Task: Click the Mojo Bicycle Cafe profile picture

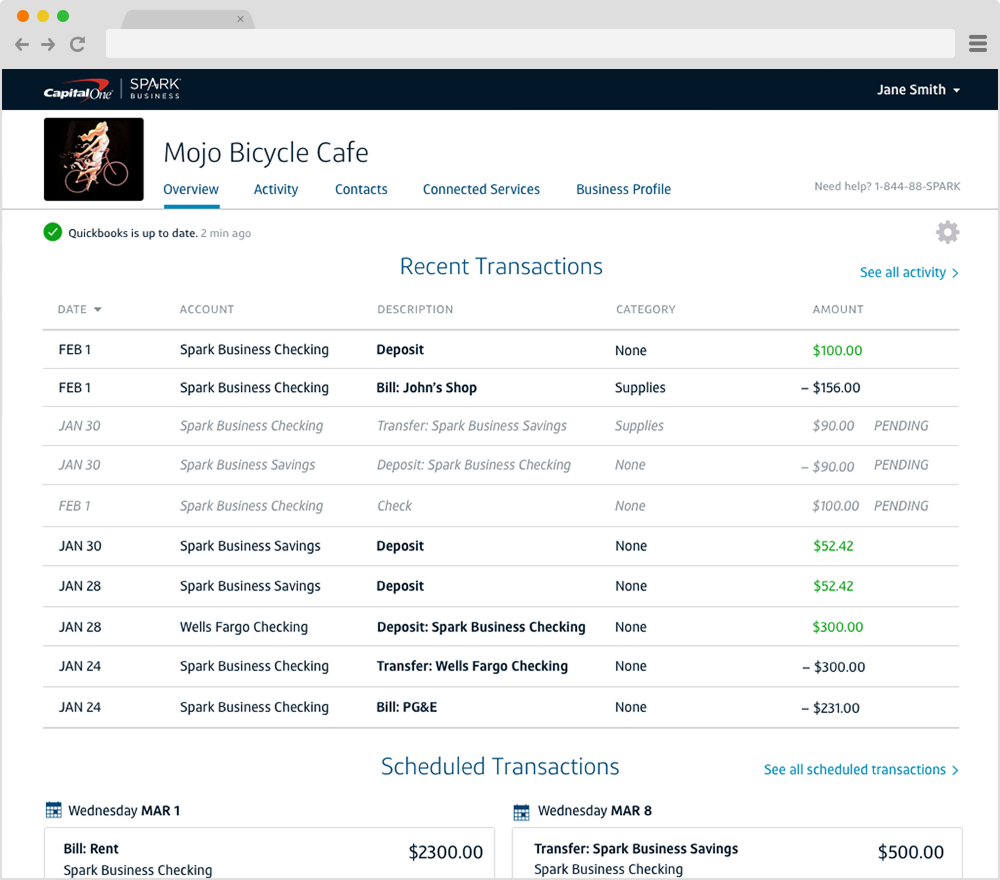Action: click(x=94, y=159)
